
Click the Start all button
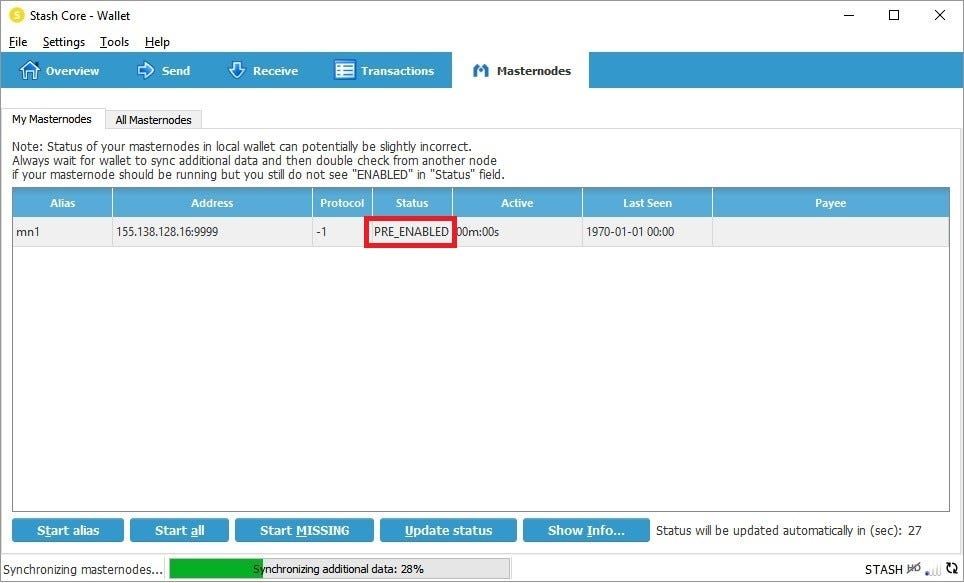pyautogui.click(x=180, y=531)
